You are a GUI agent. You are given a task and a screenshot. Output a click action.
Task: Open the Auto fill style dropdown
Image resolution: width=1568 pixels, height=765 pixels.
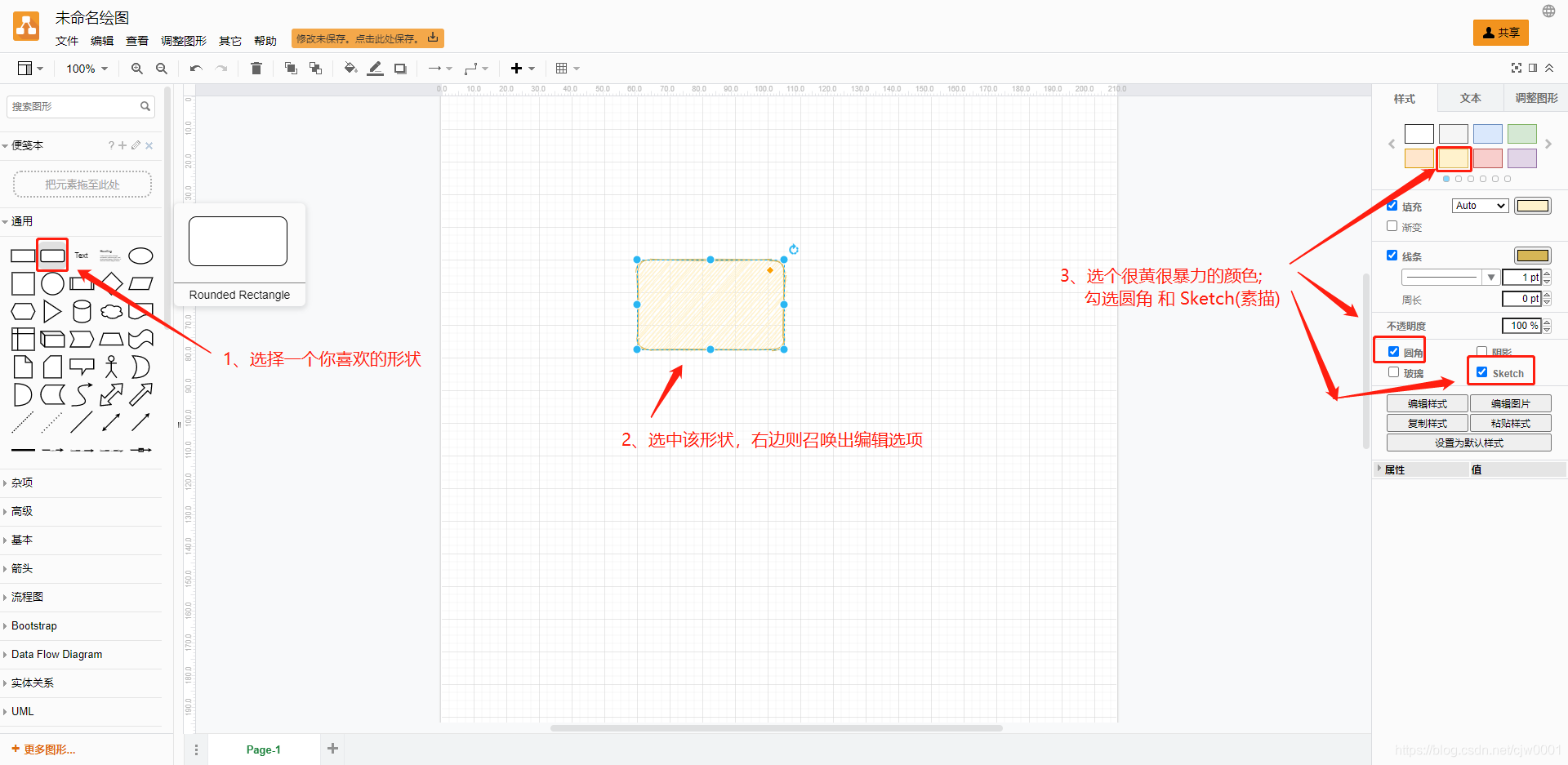click(x=1480, y=206)
